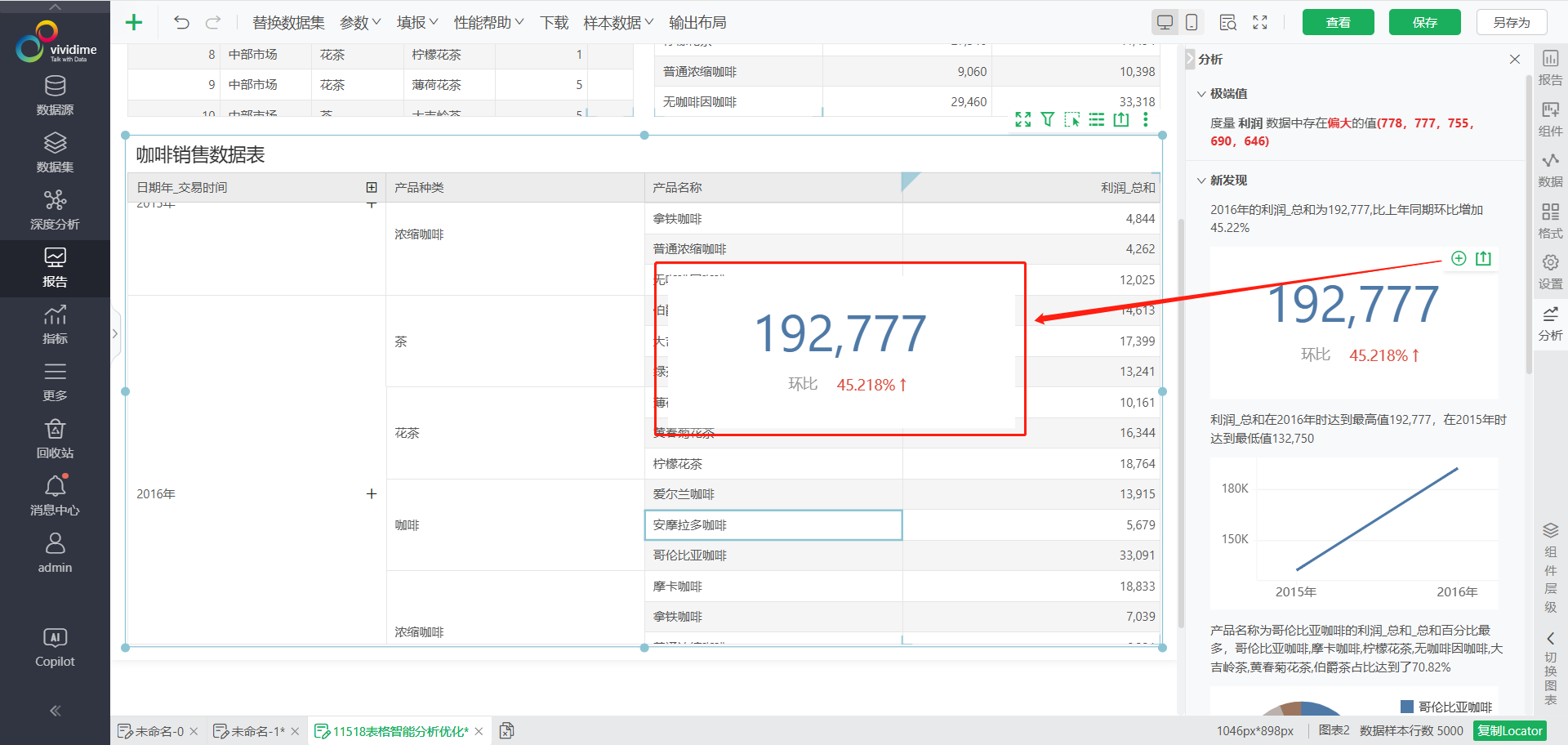Add the 192,777 KPI card to the report

coord(1459,258)
